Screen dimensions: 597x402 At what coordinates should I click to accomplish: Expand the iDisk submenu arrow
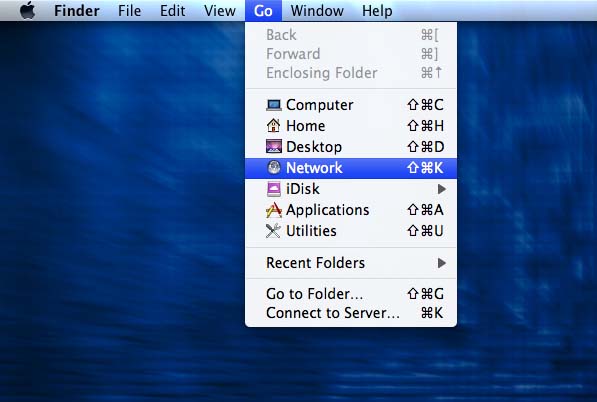coord(441,189)
